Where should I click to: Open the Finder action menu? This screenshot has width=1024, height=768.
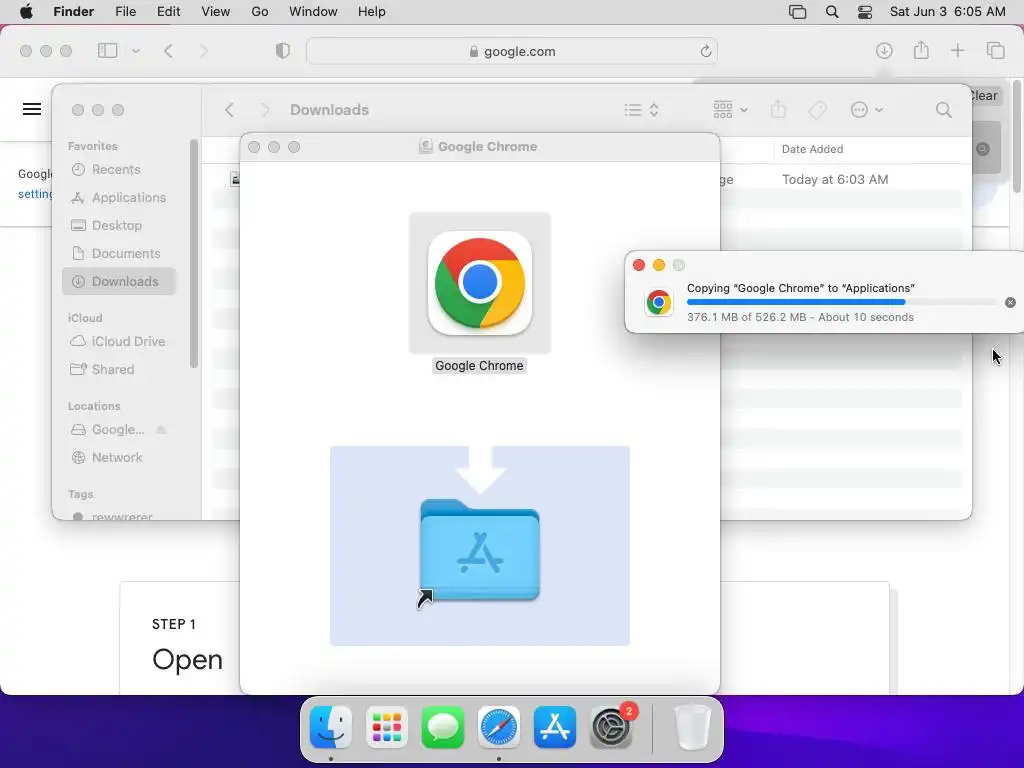click(x=867, y=110)
